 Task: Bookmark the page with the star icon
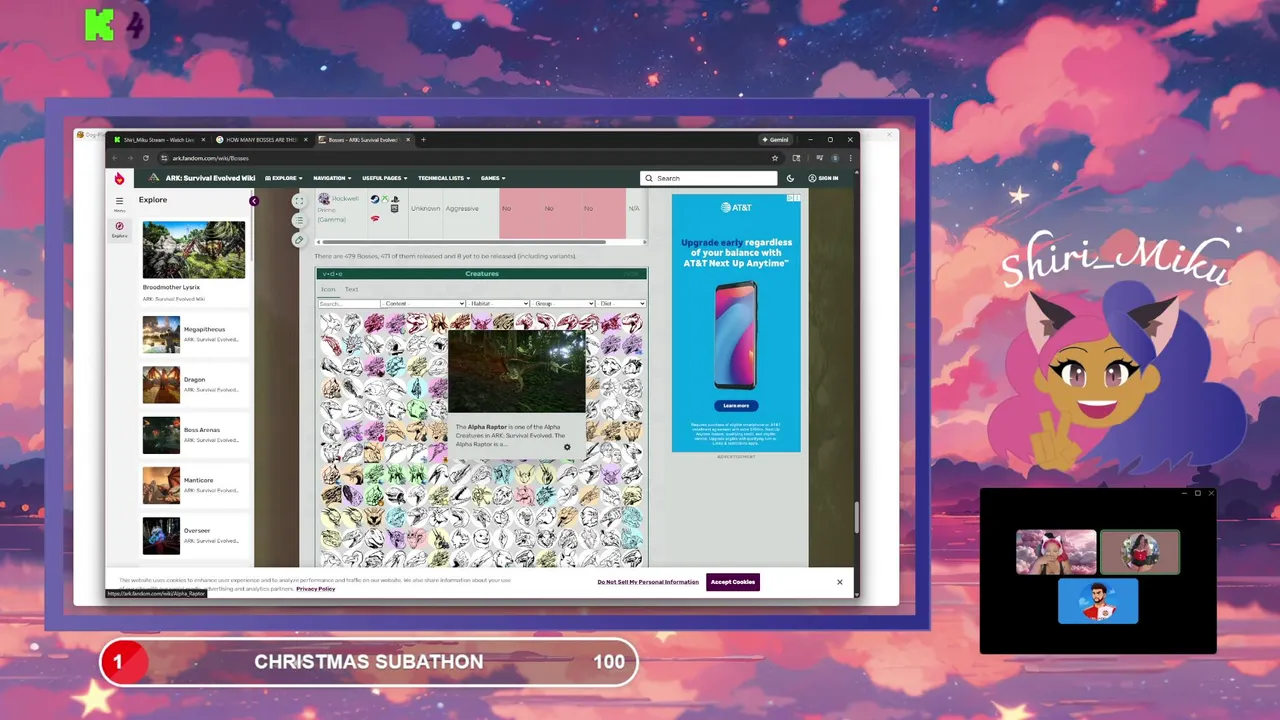coord(774,158)
